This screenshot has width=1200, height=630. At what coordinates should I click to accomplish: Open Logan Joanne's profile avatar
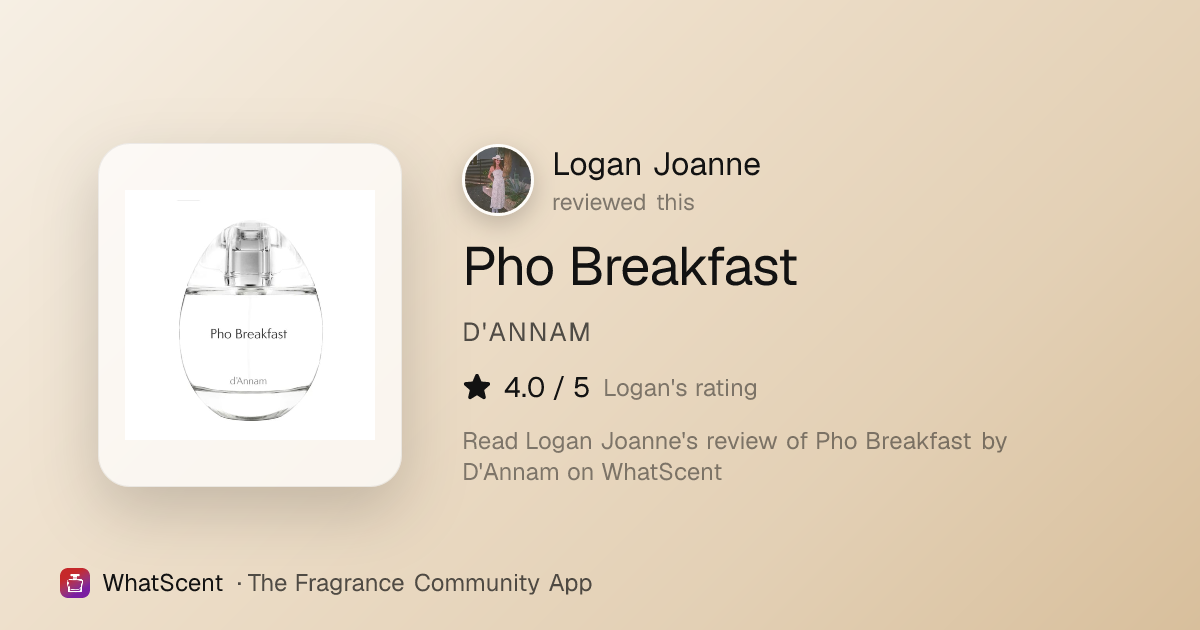(x=498, y=180)
